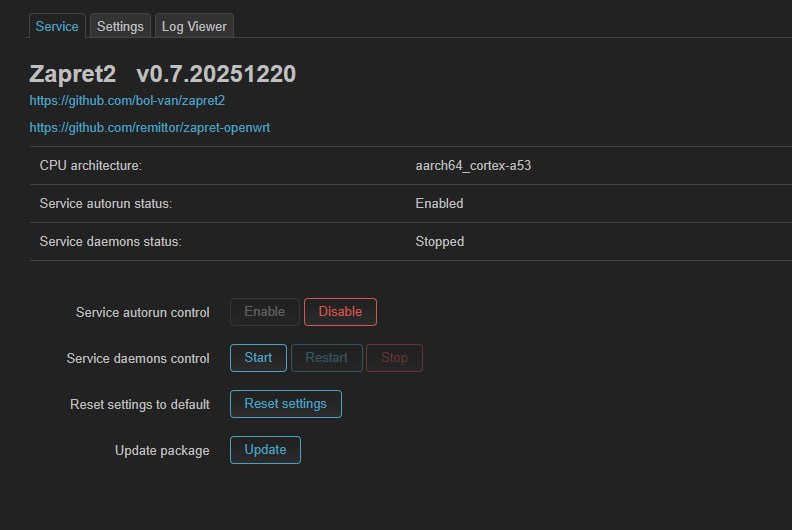Click the 'CPU architecture:' label
Viewport: 792px width, 530px height.
coord(90,166)
